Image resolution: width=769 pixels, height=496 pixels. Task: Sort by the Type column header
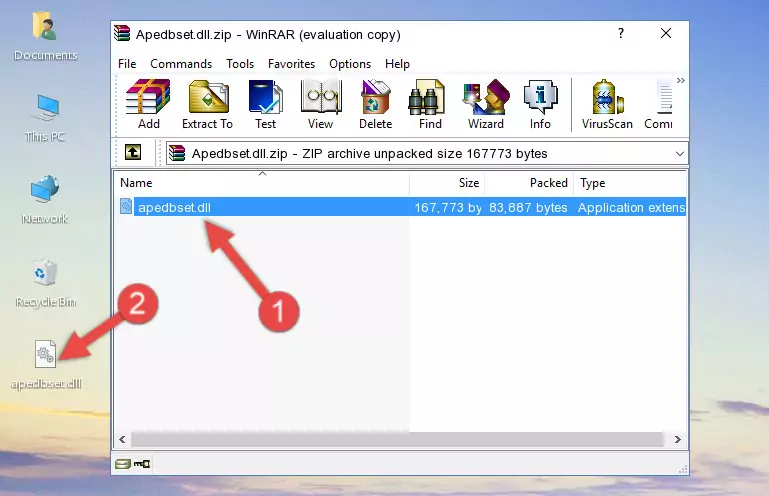point(630,183)
